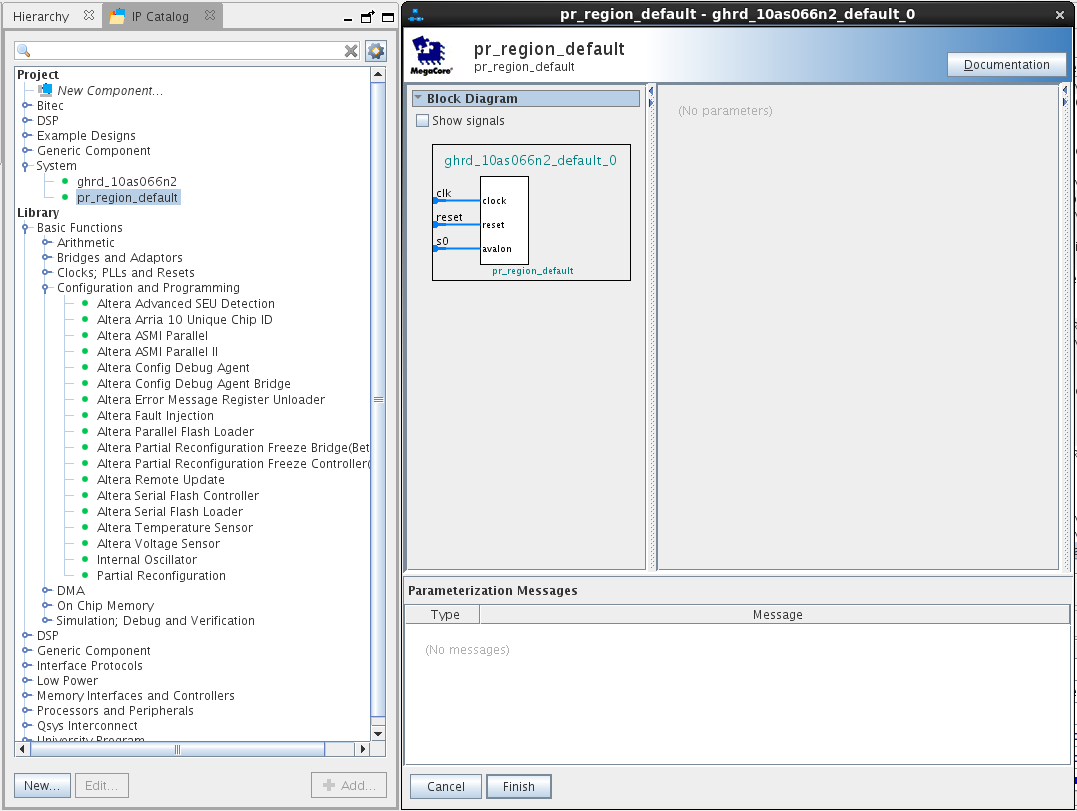Expand Simulation; Debug and Verification
1077x811 pixels.
[x=46, y=620]
